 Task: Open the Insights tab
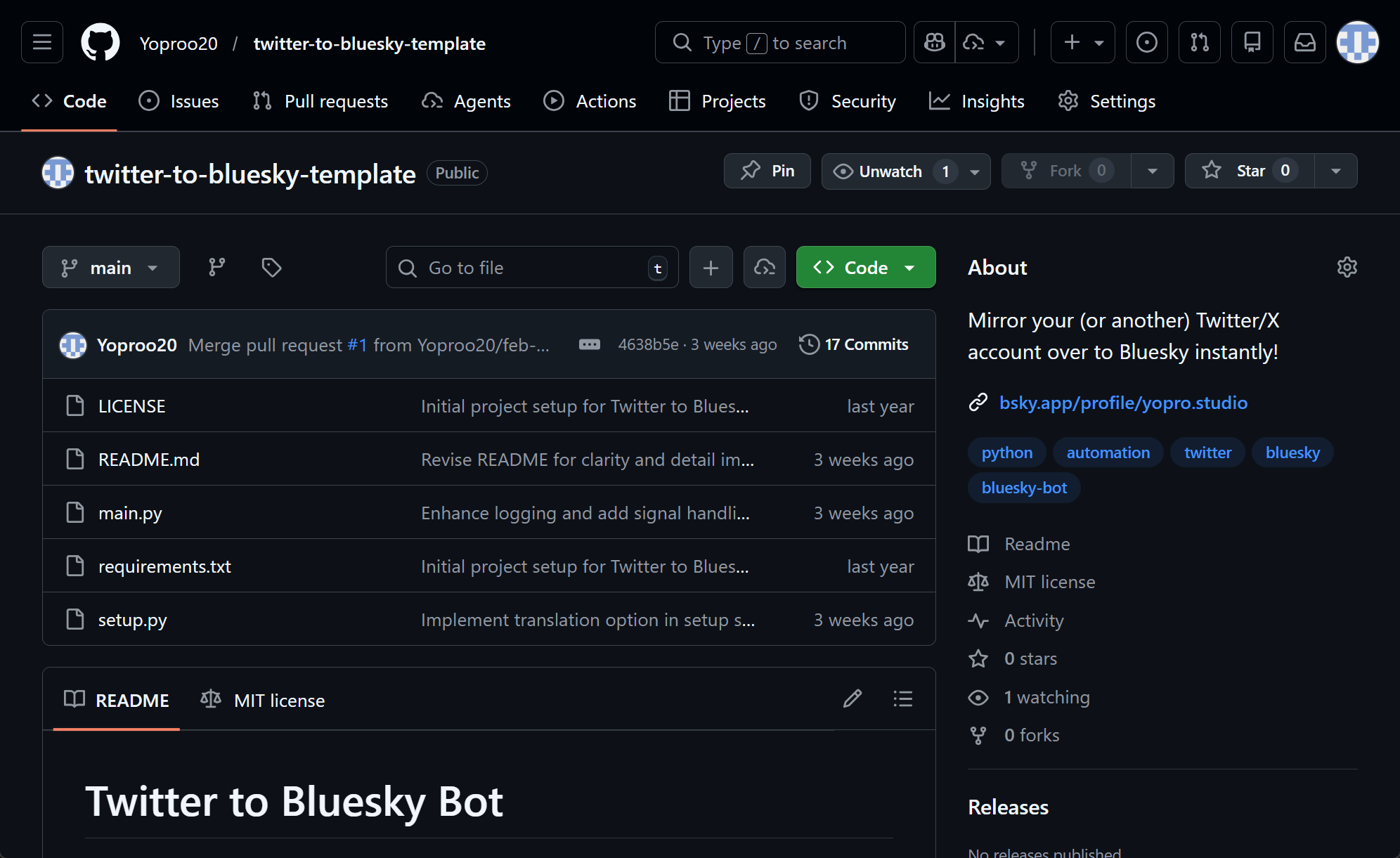[977, 100]
